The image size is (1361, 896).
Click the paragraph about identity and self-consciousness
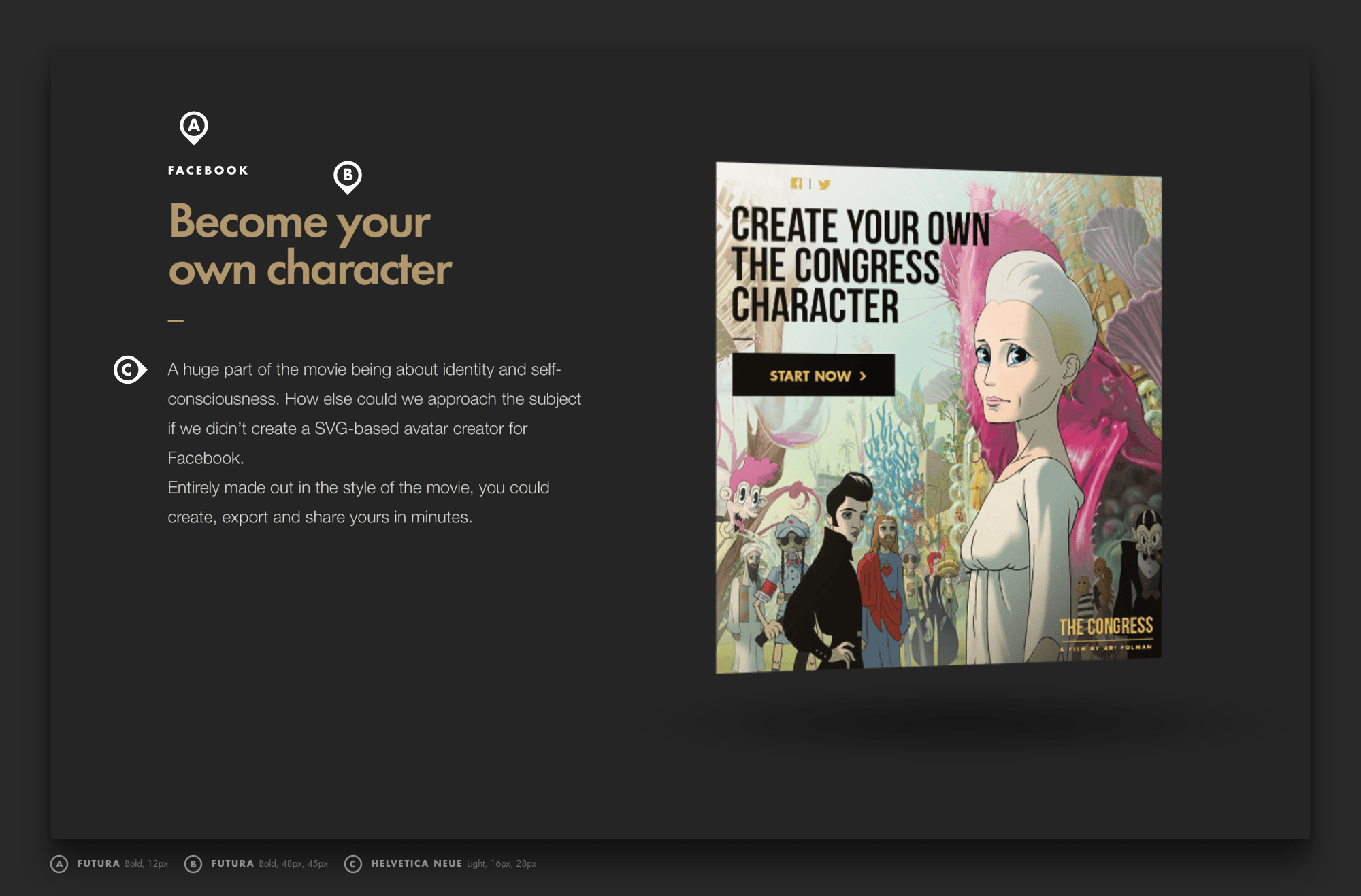click(x=373, y=443)
